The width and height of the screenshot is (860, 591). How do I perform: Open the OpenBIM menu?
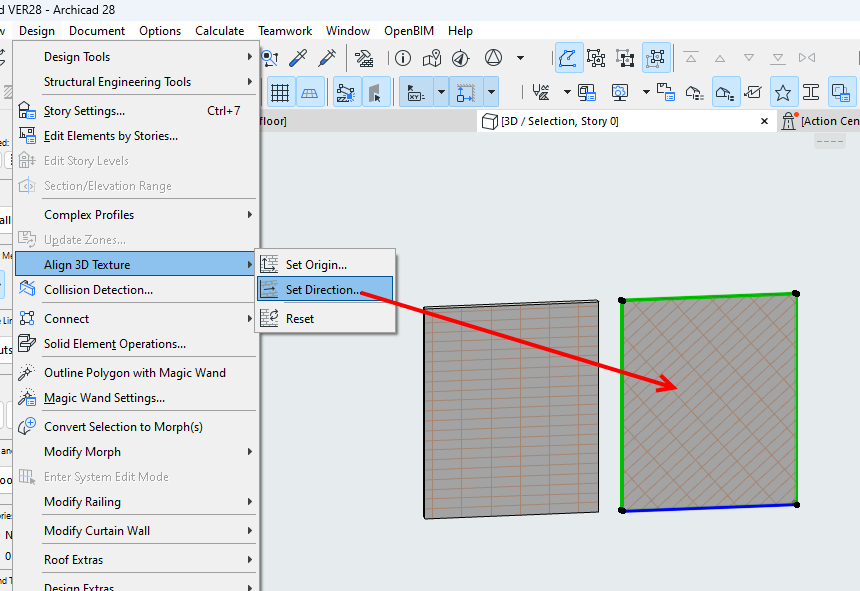click(409, 31)
